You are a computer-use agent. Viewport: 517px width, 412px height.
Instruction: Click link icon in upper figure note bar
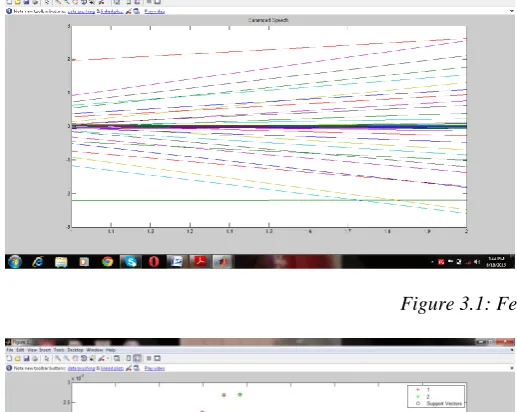click(137, 11)
